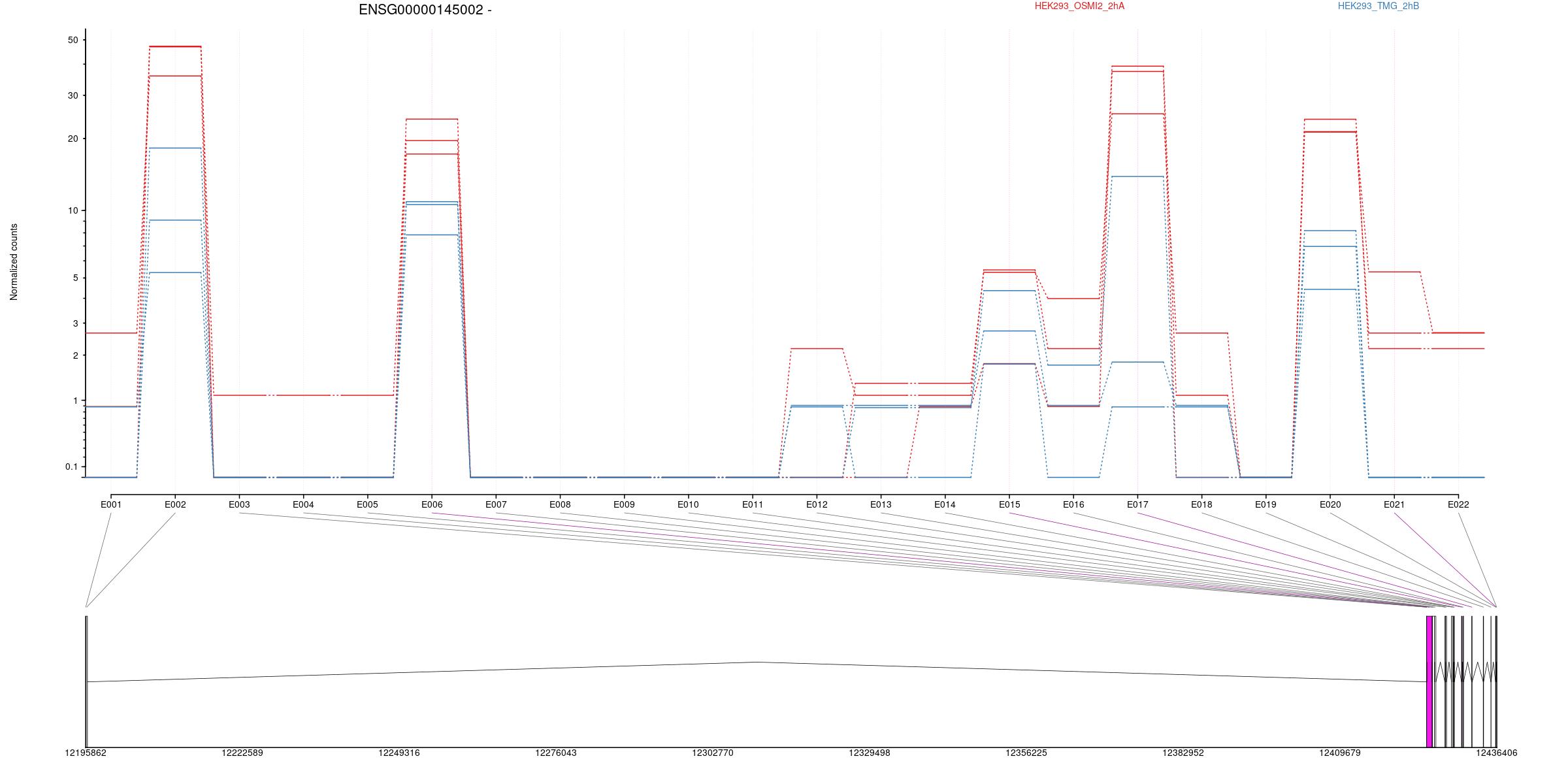Click exon label E001

tap(111, 504)
